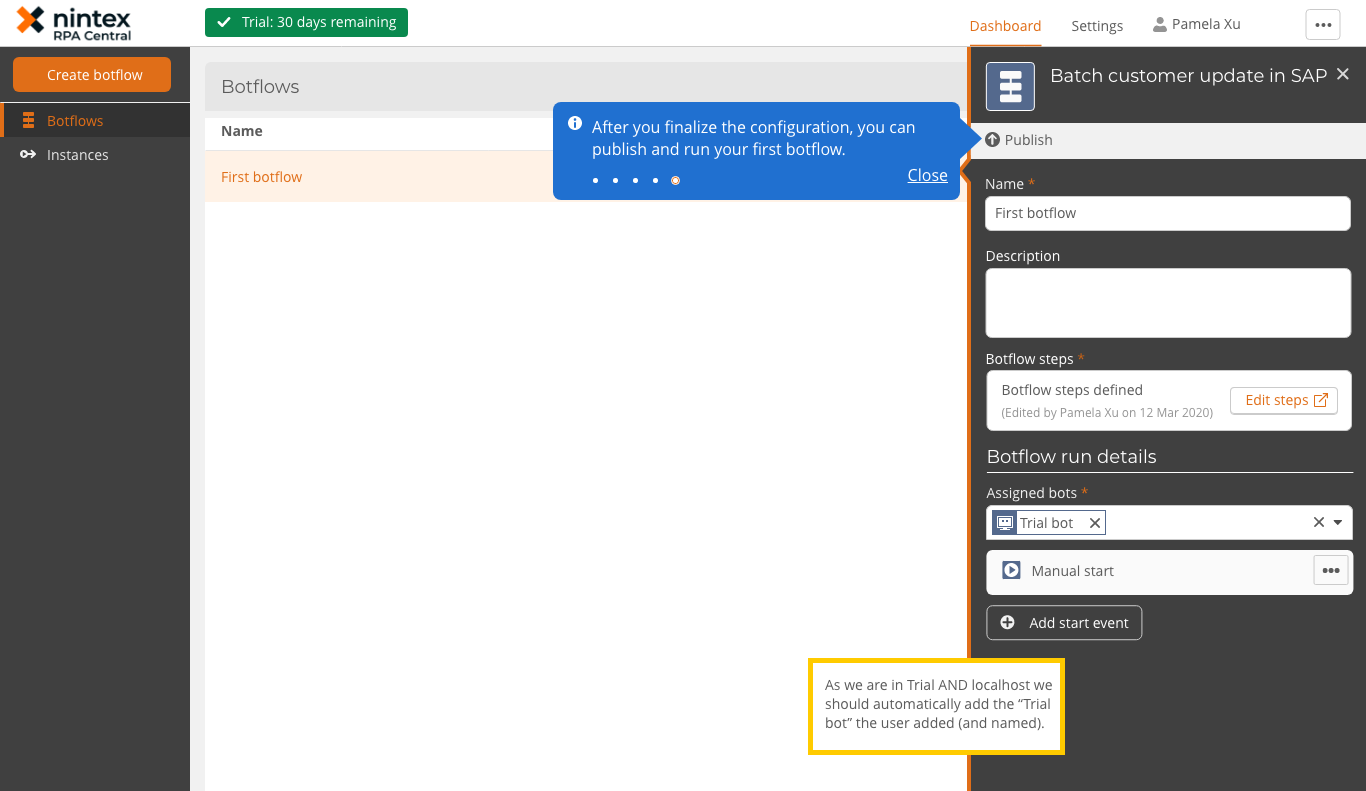Click the Publish button

pyautogui.click(x=1019, y=140)
